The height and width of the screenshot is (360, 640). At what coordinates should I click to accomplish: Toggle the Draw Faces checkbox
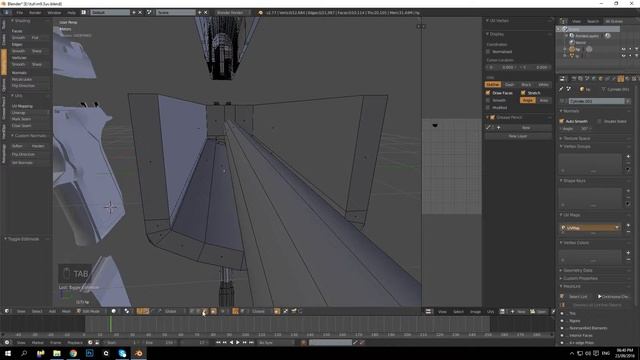[488, 93]
